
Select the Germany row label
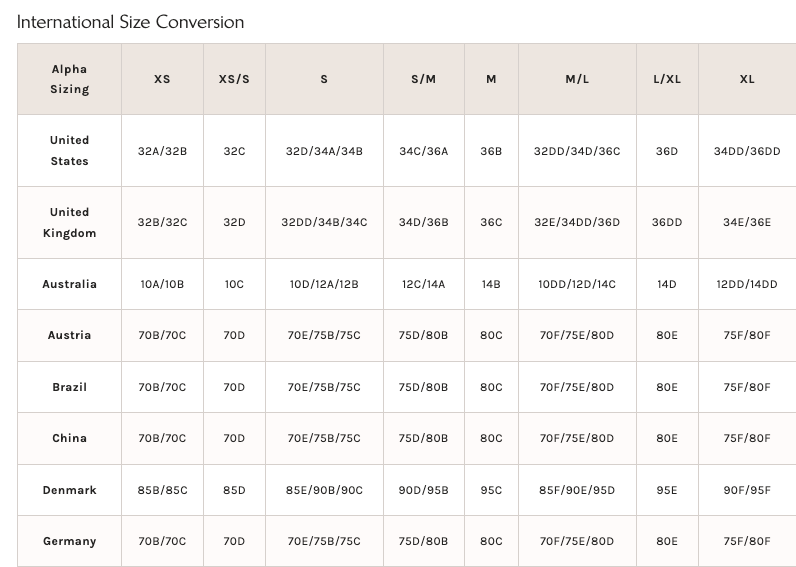pos(69,541)
